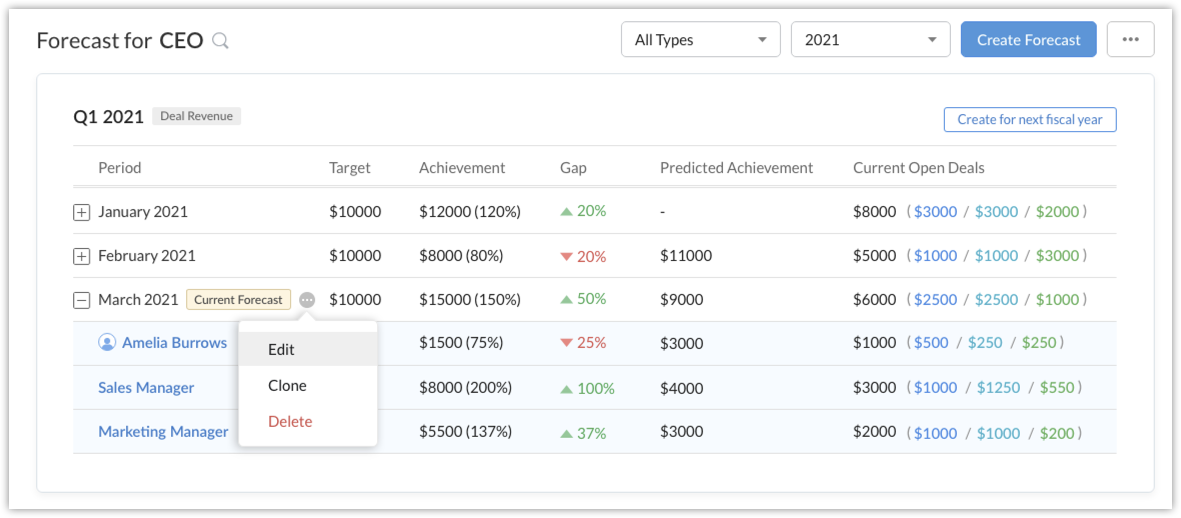Image resolution: width=1181 pixels, height=518 pixels.
Task: Open the Marketing Manager link
Action: point(163,432)
